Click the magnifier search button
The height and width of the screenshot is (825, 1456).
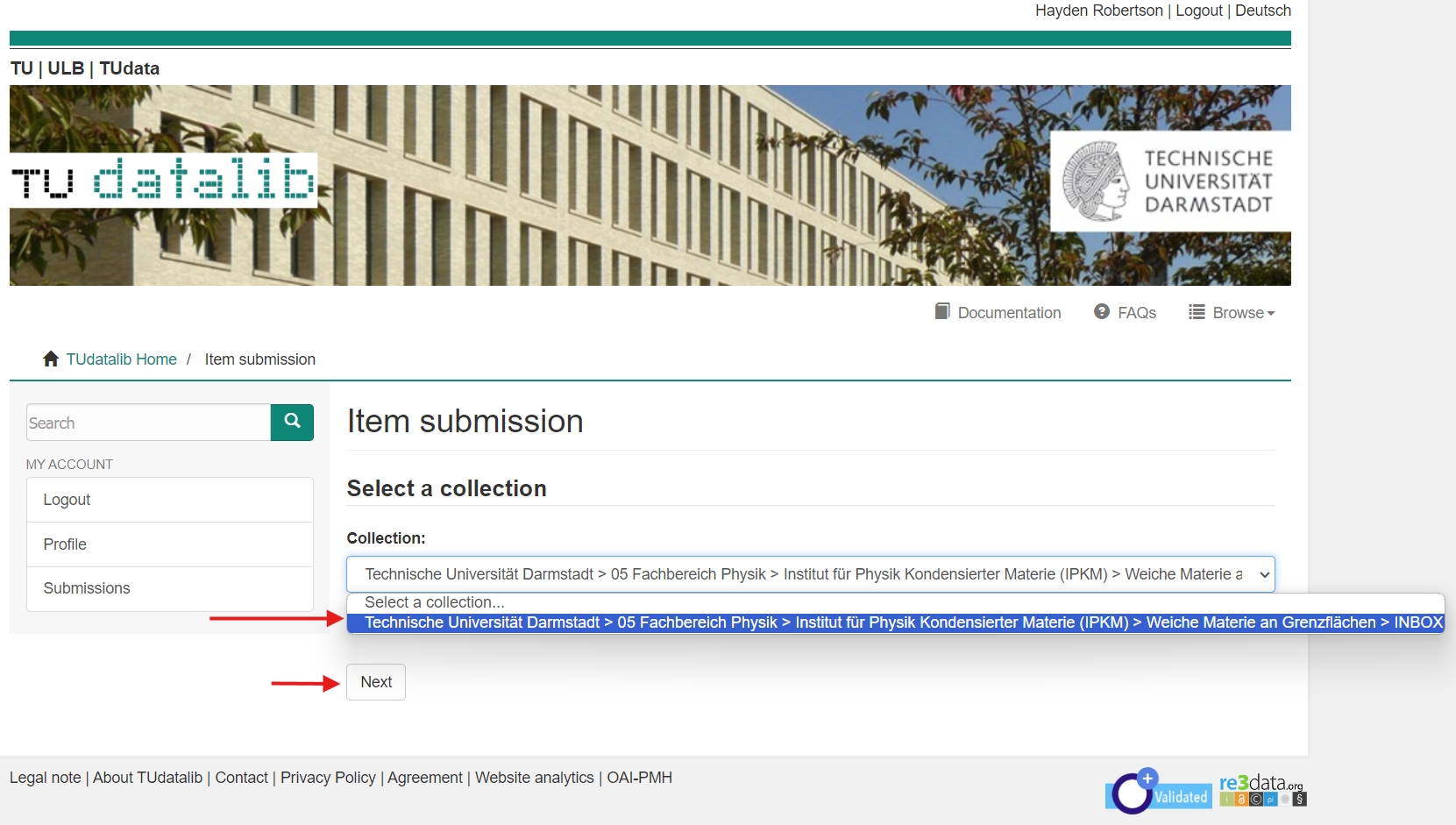pos(292,423)
